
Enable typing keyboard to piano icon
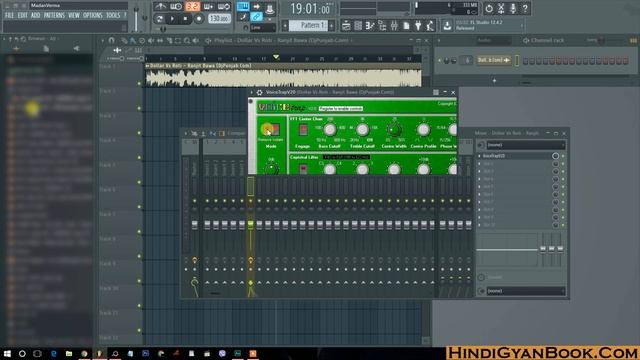243,7
